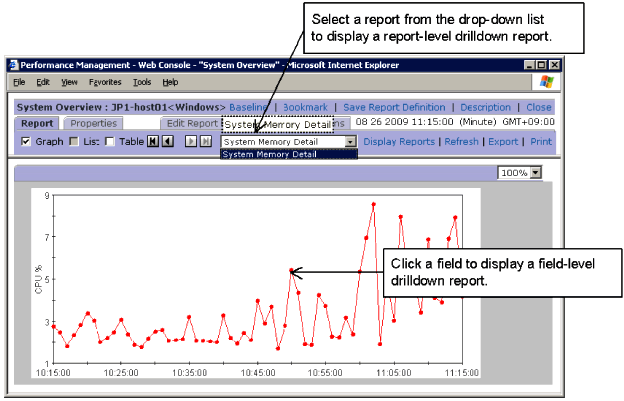Click the Internet Explorer icon in title bar

coord(14,65)
